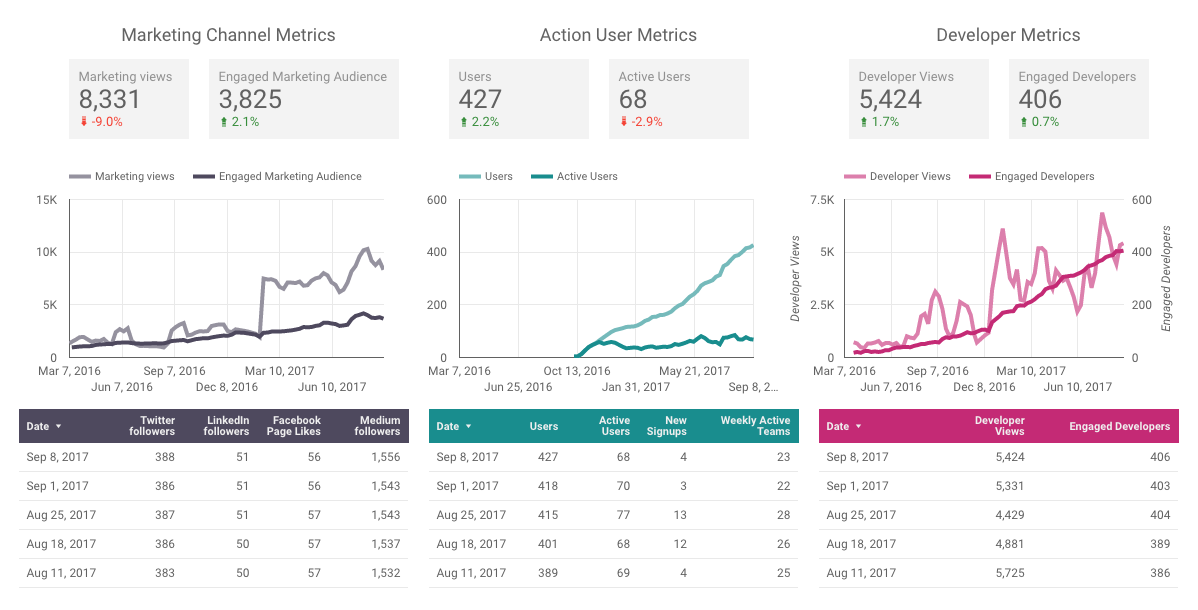Screen dimensions: 1198x610
Task: Click the green up arrow under Users scorecard
Action: [464, 122]
